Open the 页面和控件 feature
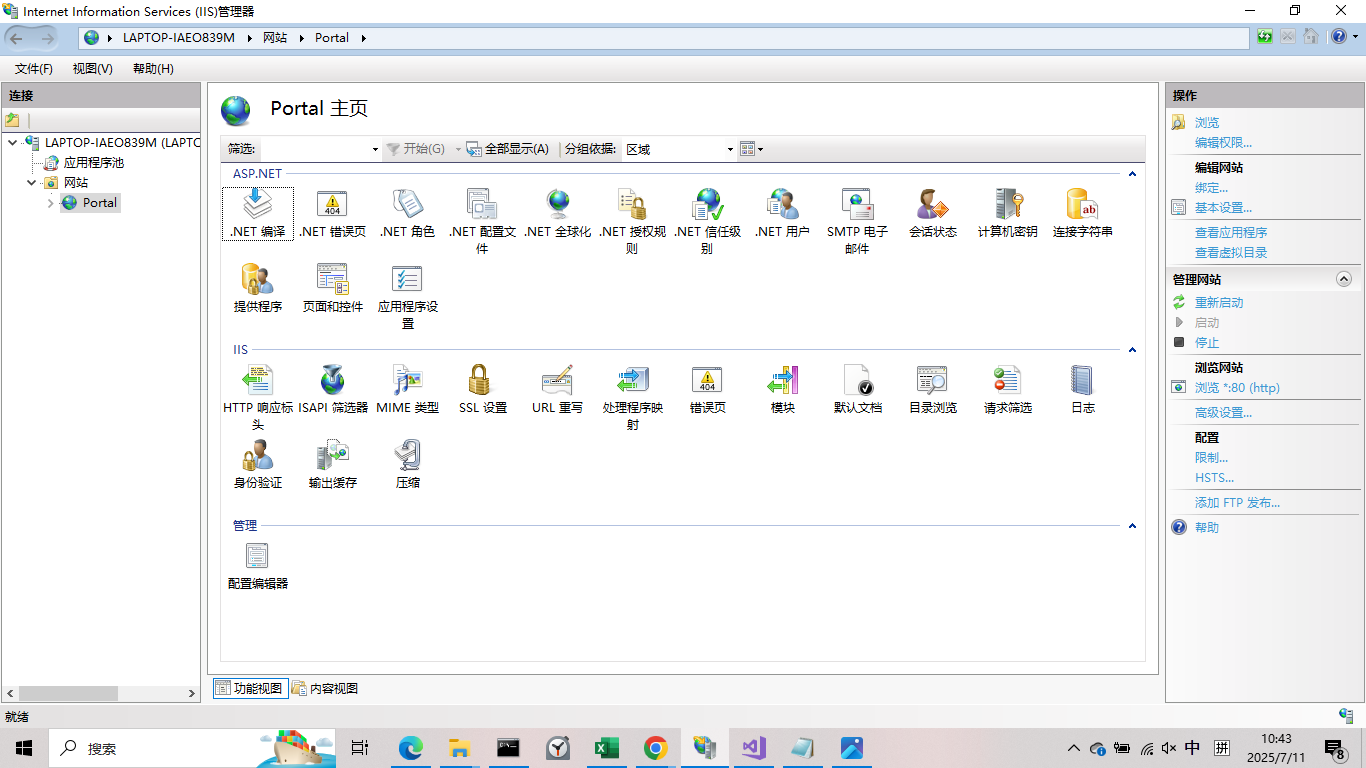 [332, 288]
